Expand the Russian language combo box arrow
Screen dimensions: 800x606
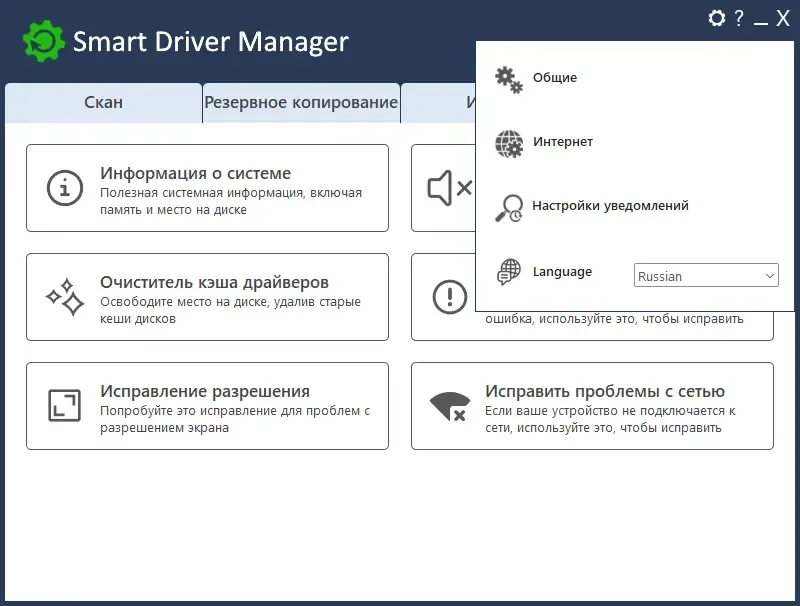tap(768, 275)
